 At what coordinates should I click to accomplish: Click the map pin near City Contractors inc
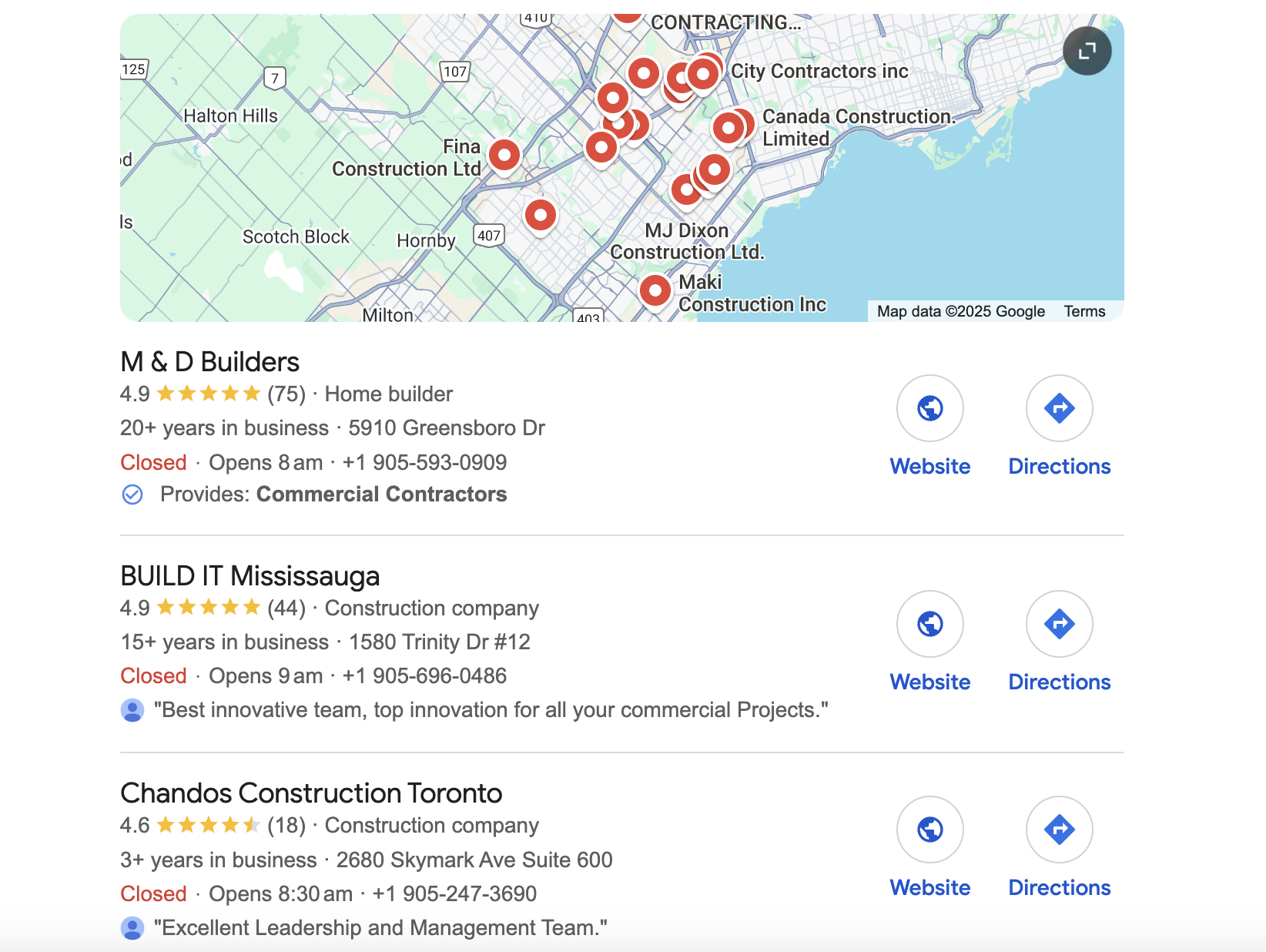[x=702, y=75]
